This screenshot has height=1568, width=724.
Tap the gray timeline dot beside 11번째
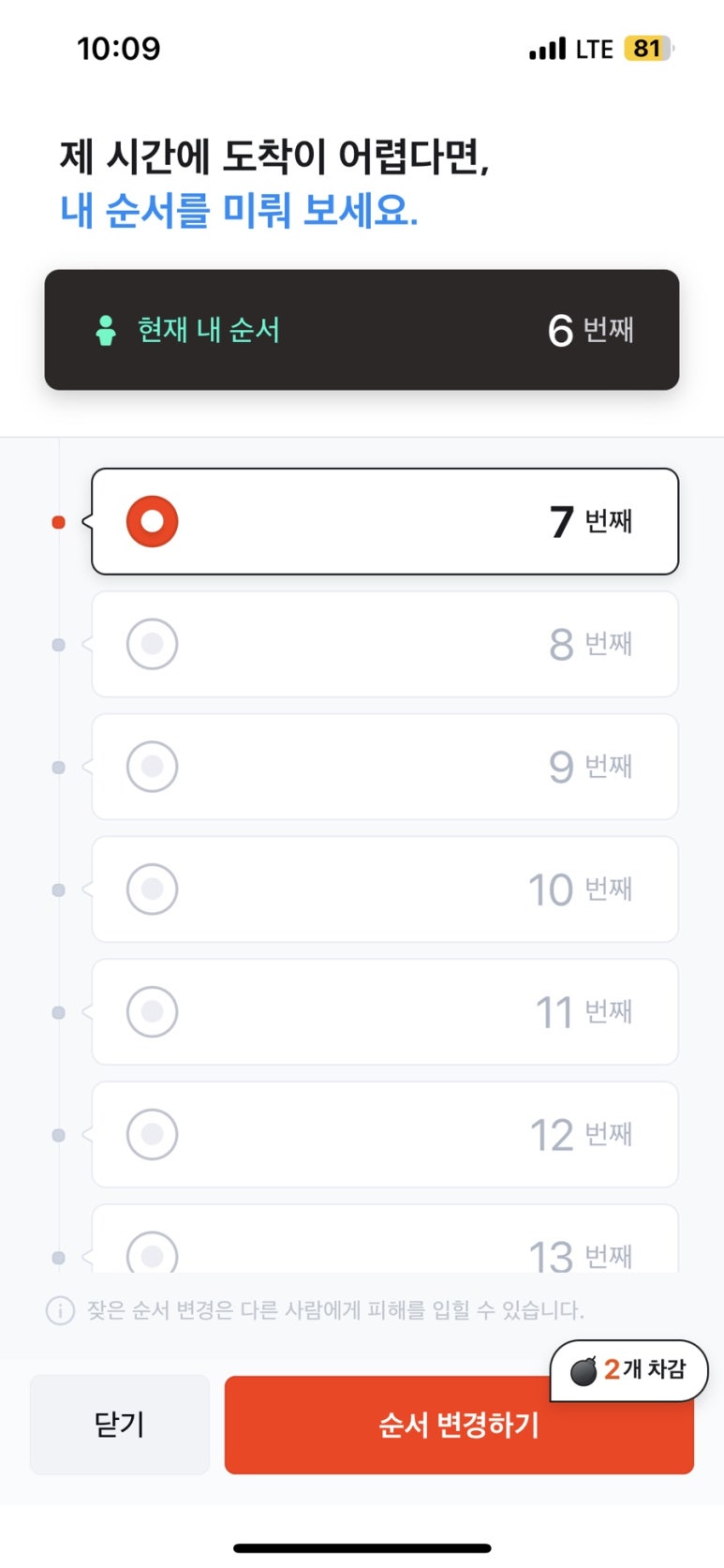click(58, 1013)
